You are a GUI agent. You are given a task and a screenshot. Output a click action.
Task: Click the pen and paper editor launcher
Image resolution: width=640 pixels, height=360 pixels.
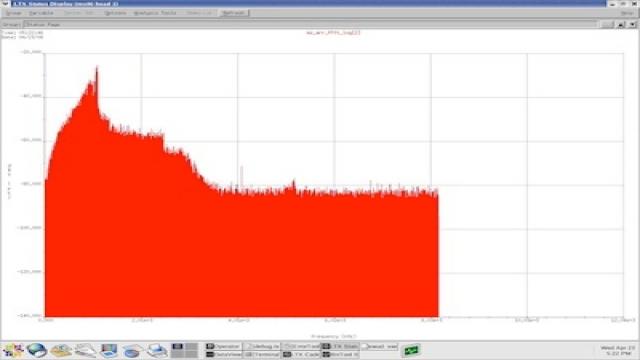point(85,351)
